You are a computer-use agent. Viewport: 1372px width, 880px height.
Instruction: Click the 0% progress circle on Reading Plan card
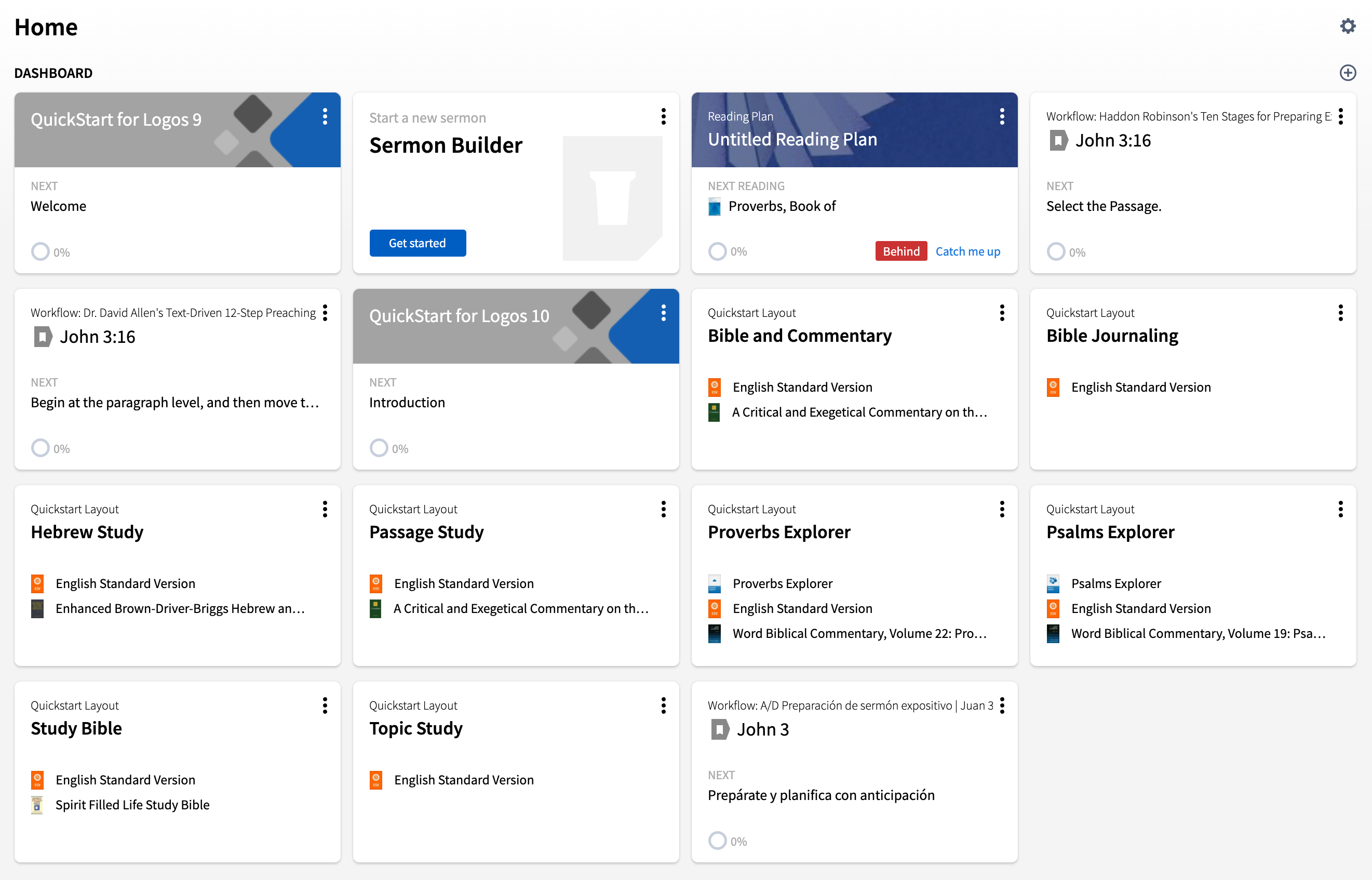[717, 251]
